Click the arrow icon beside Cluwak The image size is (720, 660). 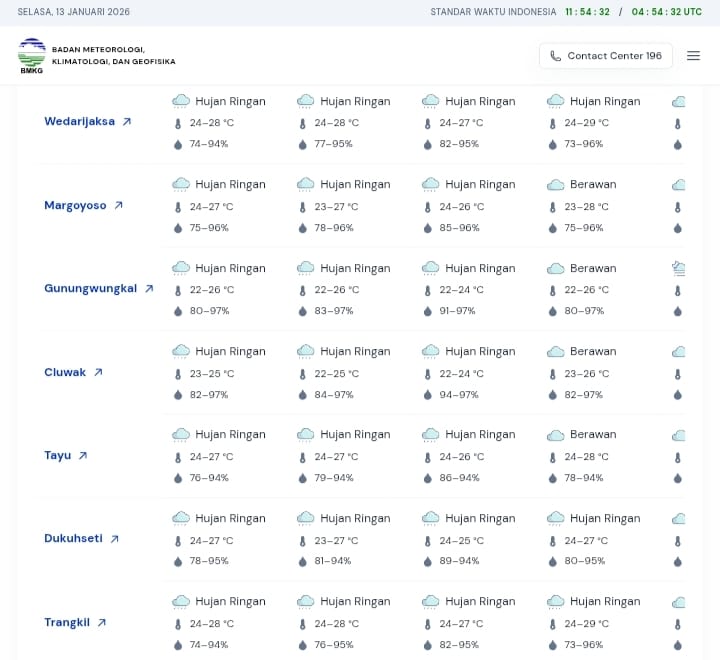[98, 372]
